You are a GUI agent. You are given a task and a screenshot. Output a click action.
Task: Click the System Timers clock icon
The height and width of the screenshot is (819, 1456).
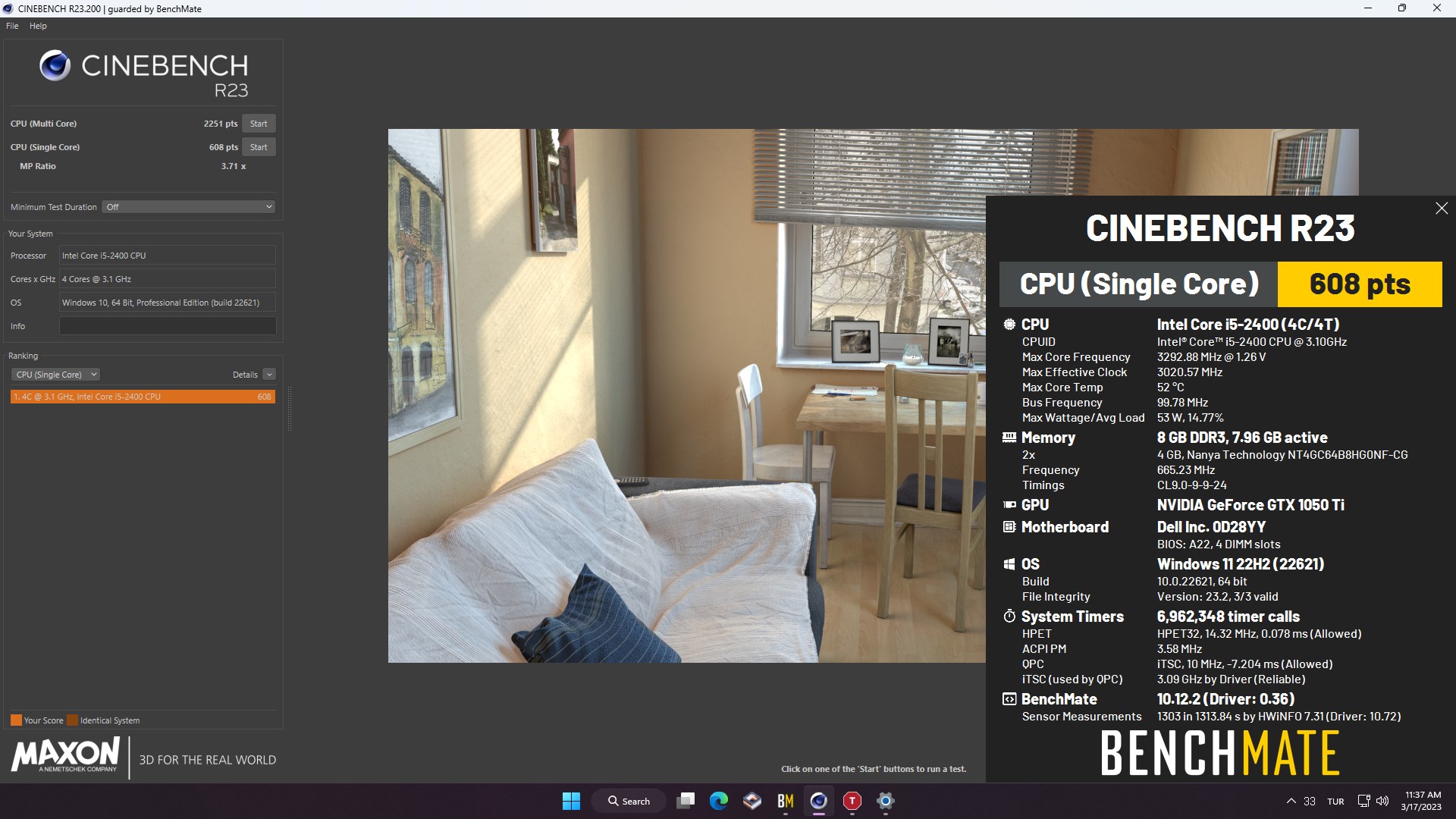pyautogui.click(x=1009, y=617)
